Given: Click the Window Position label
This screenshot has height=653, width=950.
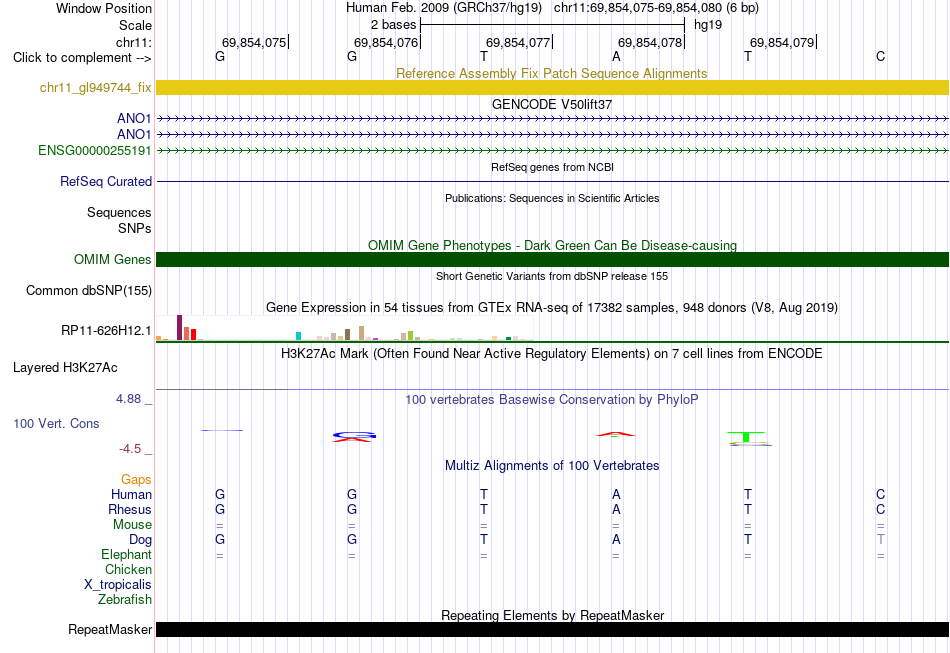Looking at the screenshot, I should click(x=104, y=8).
